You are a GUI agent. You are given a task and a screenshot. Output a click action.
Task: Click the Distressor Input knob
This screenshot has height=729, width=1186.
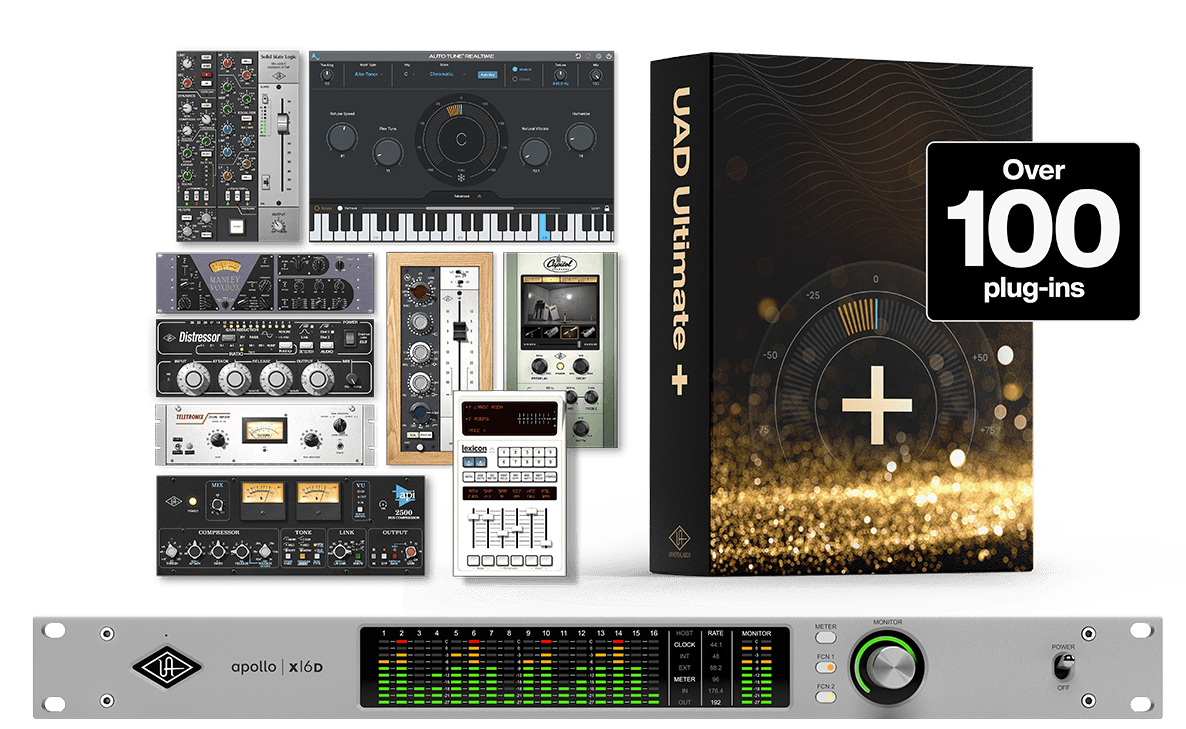194,379
